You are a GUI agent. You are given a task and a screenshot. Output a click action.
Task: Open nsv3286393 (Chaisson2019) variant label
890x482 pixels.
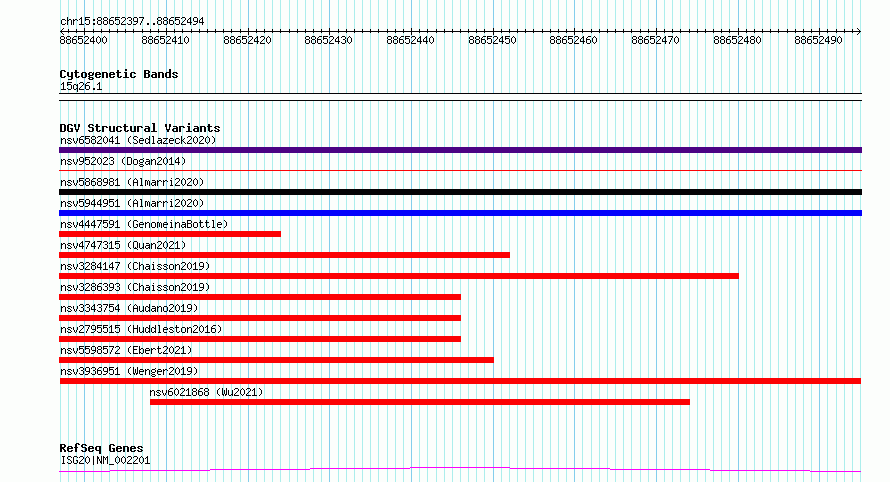tap(135, 287)
